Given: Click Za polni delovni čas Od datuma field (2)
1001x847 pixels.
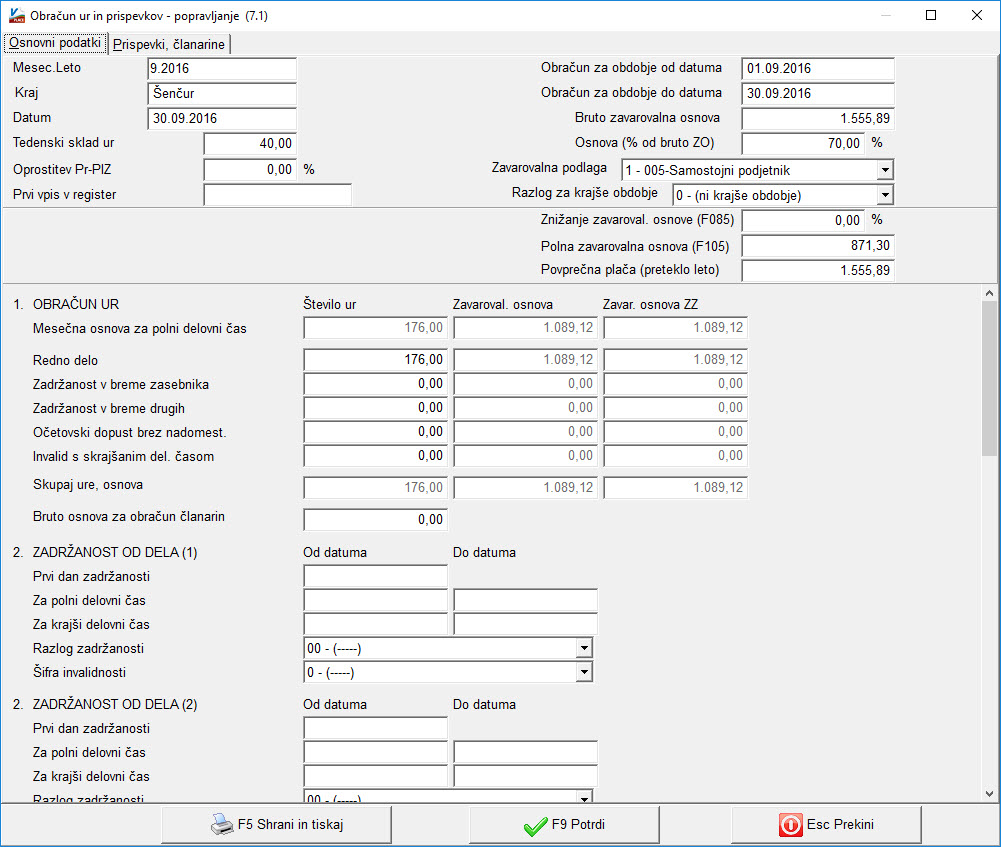Looking at the screenshot, I should [x=375, y=752].
